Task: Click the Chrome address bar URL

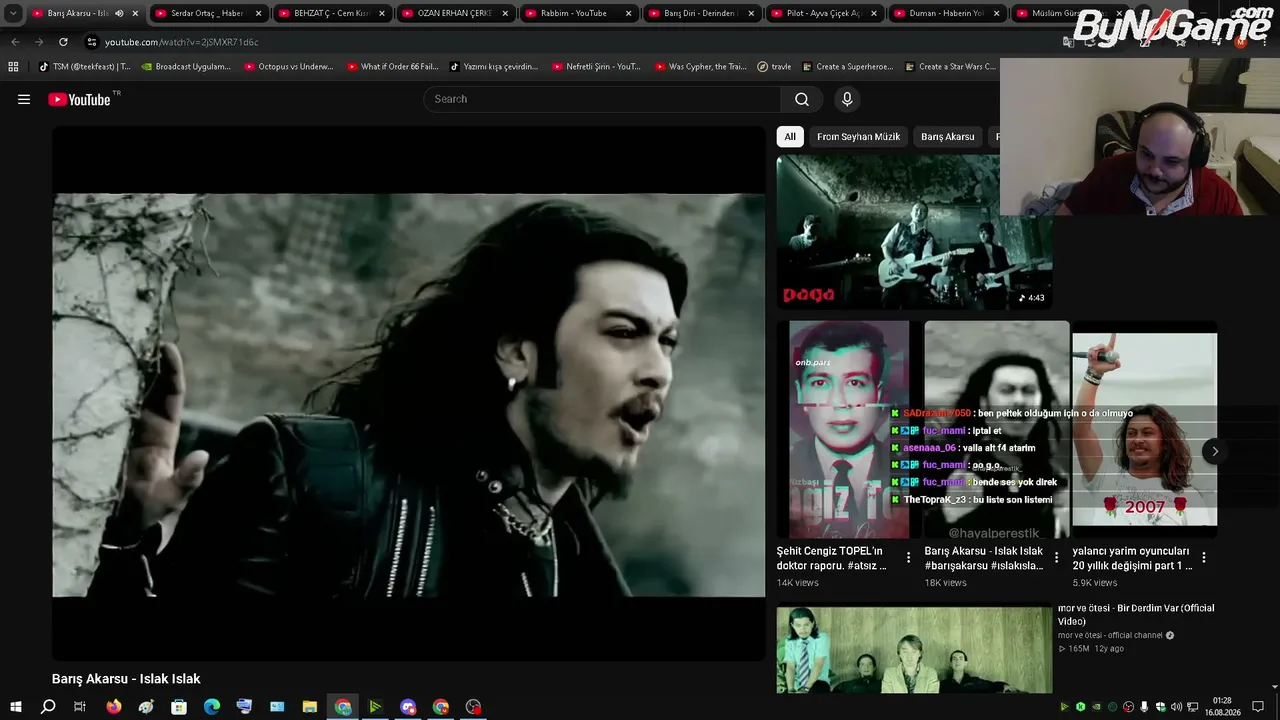Action: [x=182, y=42]
